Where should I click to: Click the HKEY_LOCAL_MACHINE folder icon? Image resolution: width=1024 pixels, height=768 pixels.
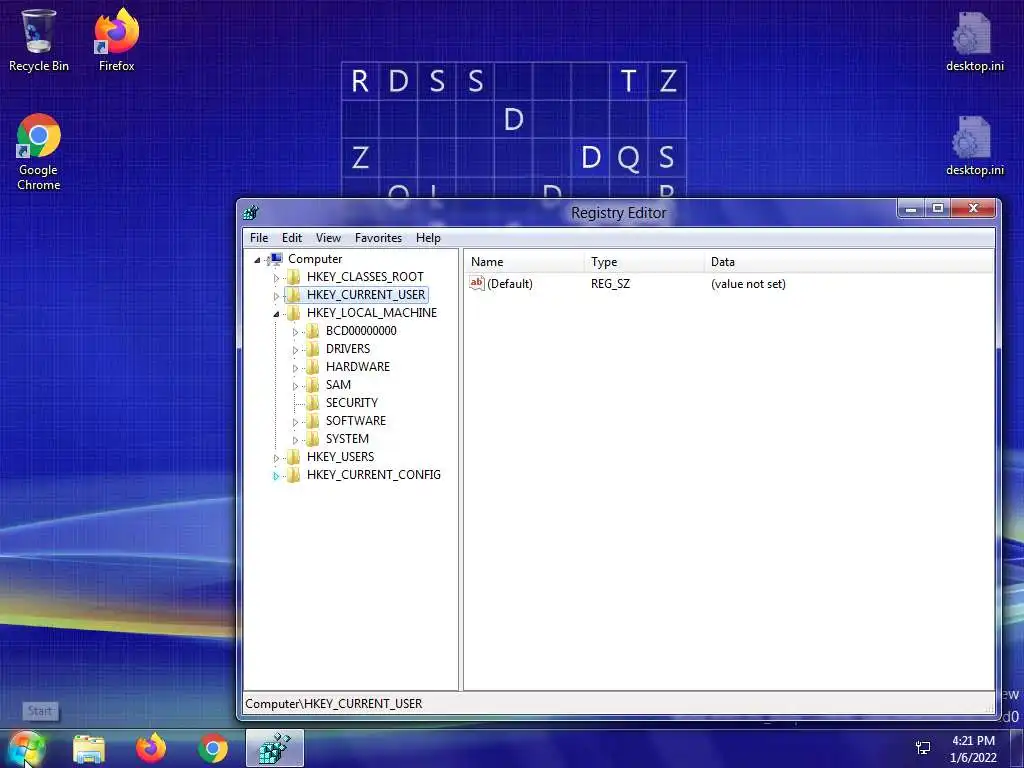click(294, 313)
